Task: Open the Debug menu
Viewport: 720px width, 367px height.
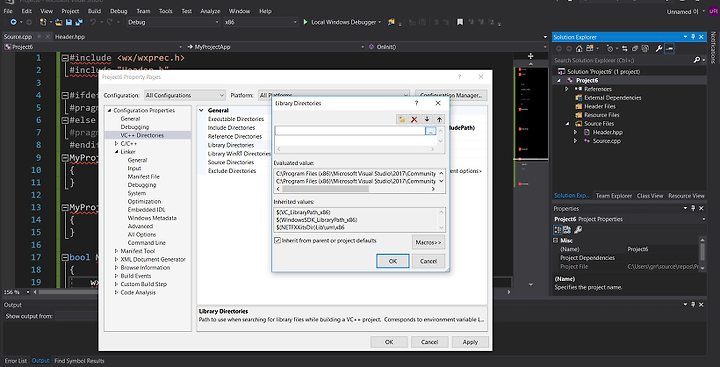Action: [118, 11]
